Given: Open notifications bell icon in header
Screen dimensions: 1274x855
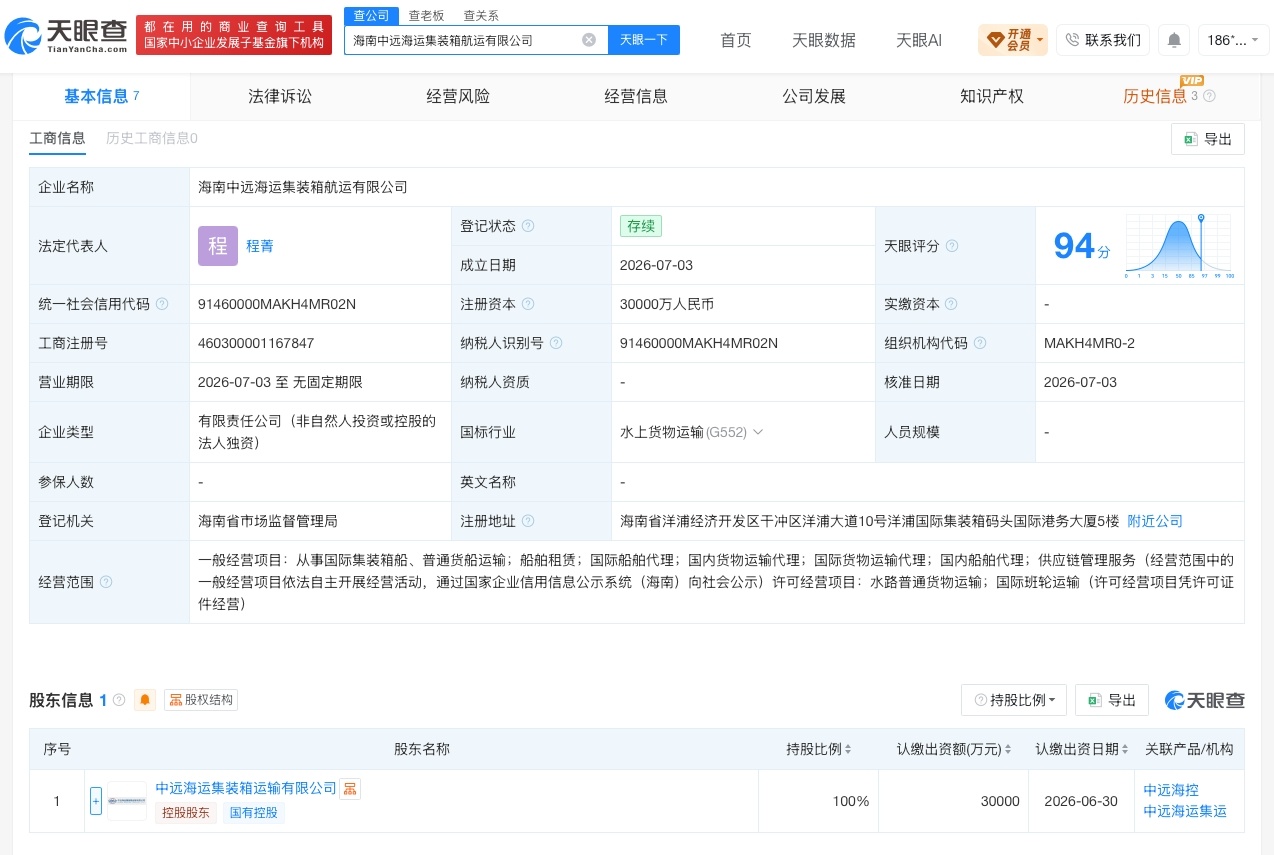Looking at the screenshot, I should (x=1174, y=40).
